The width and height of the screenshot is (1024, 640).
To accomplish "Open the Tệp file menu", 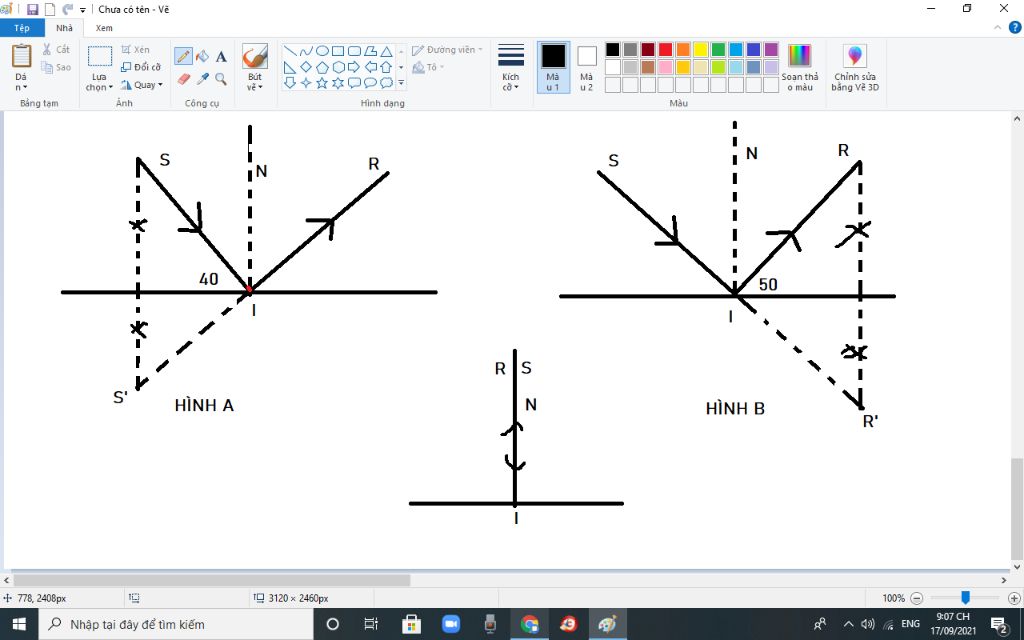I will (x=22, y=27).
